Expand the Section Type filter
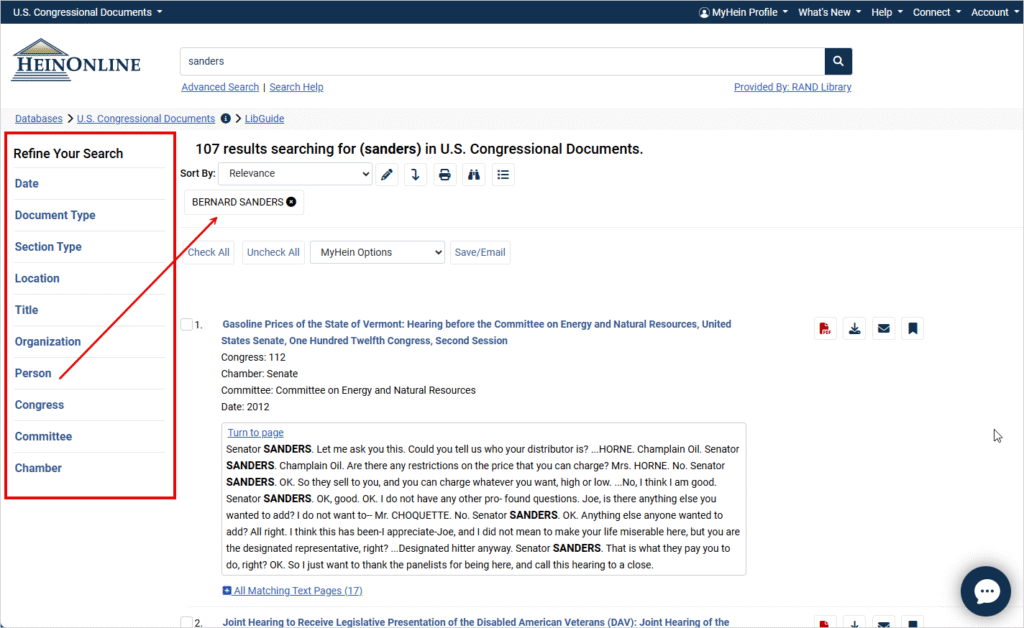Image resolution: width=1024 pixels, height=628 pixels. 48,247
